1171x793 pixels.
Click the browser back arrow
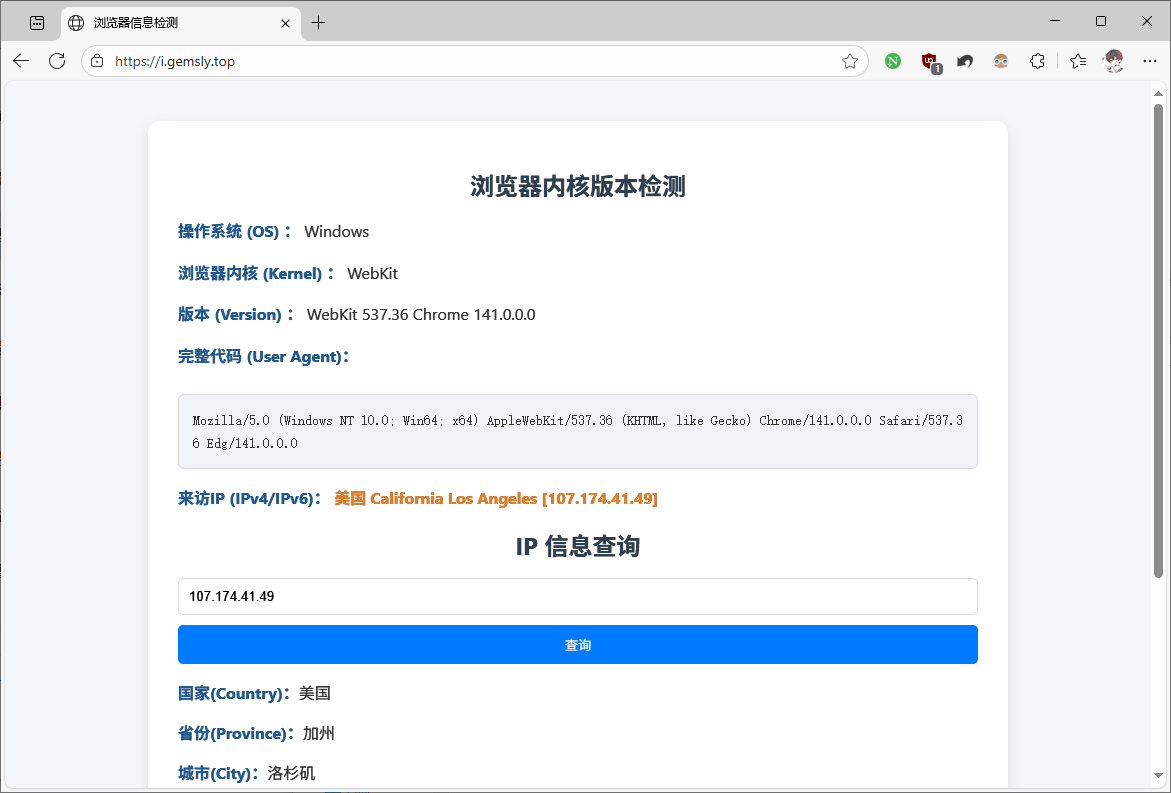tap(21, 61)
